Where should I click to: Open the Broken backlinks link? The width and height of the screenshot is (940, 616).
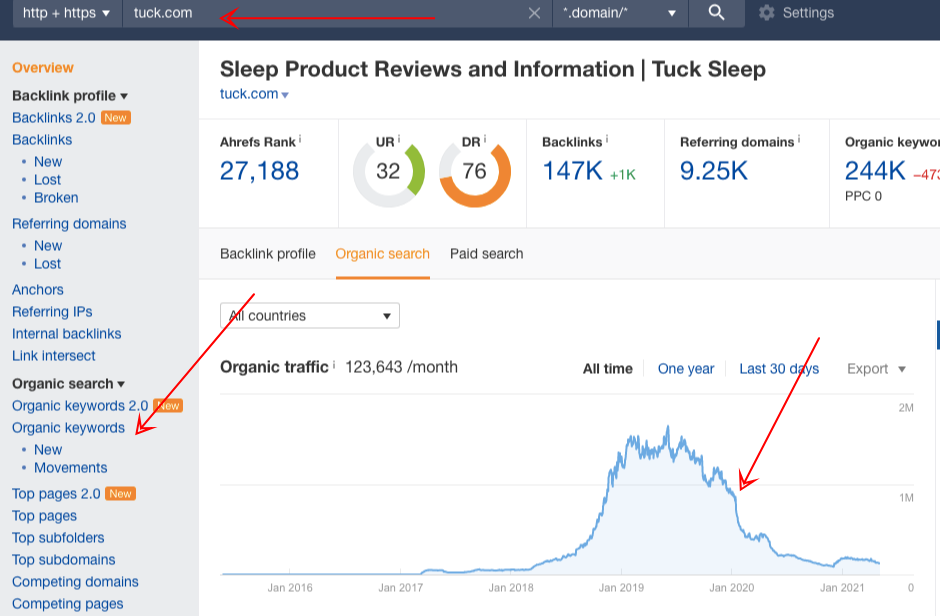pyautogui.click(x=56, y=198)
